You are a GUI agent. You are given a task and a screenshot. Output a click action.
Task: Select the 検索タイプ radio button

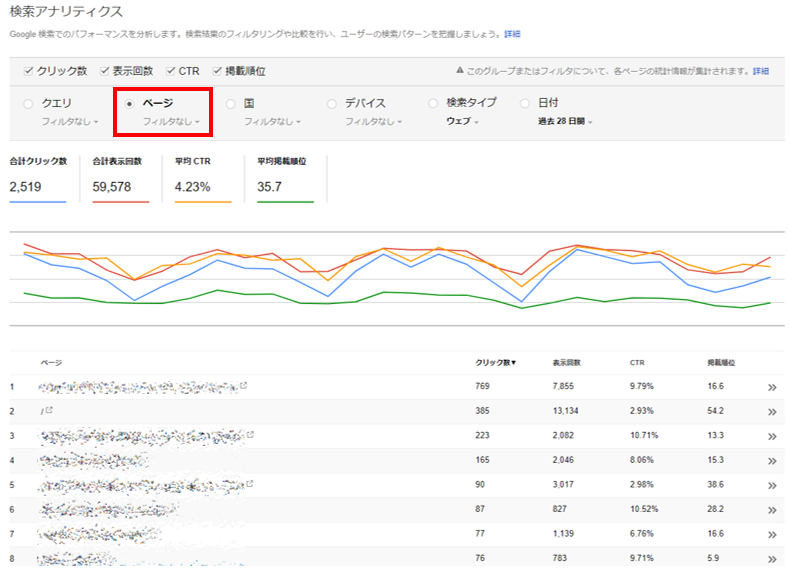click(433, 104)
